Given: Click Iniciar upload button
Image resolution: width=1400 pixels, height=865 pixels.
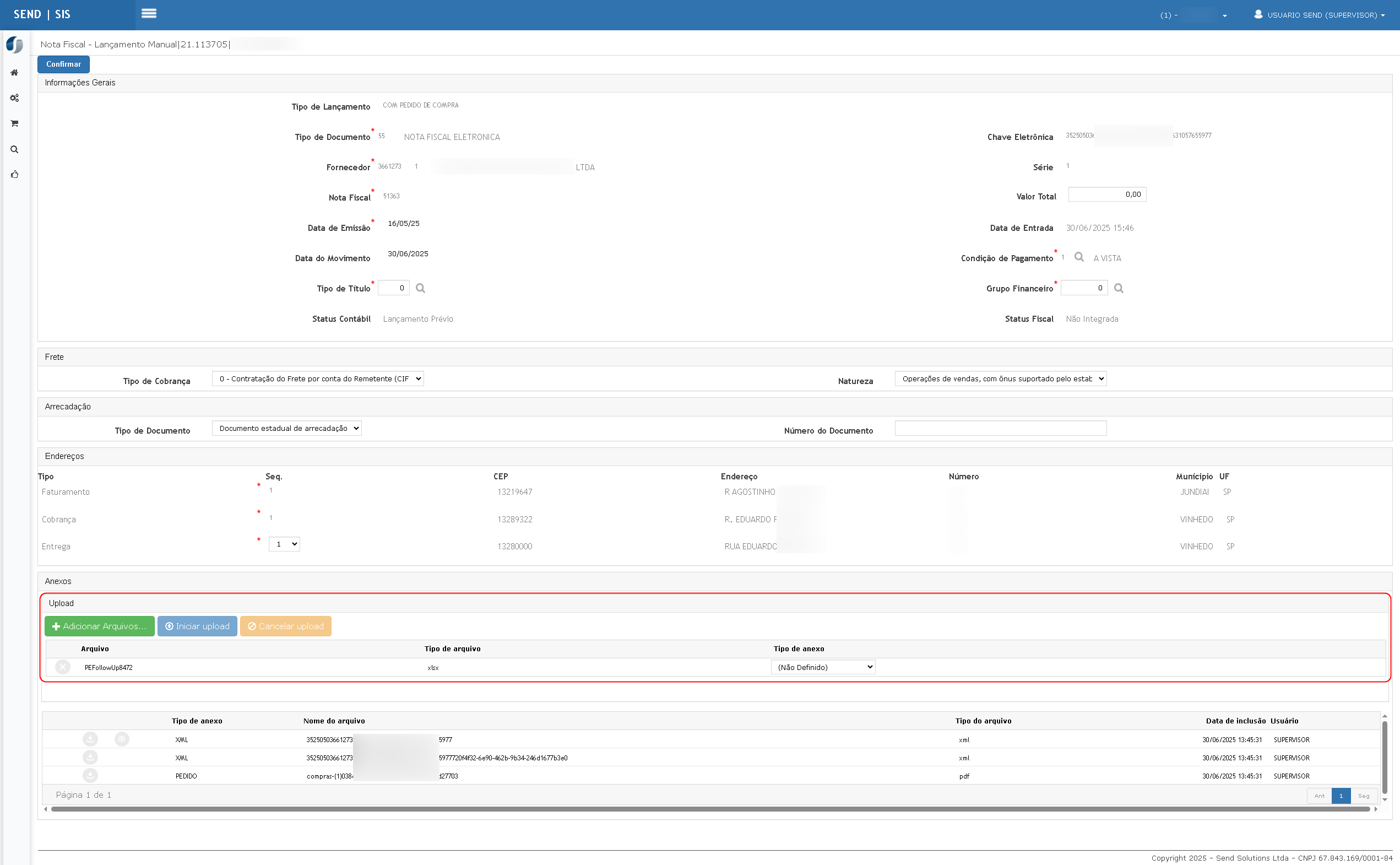Looking at the screenshot, I should click(x=197, y=626).
